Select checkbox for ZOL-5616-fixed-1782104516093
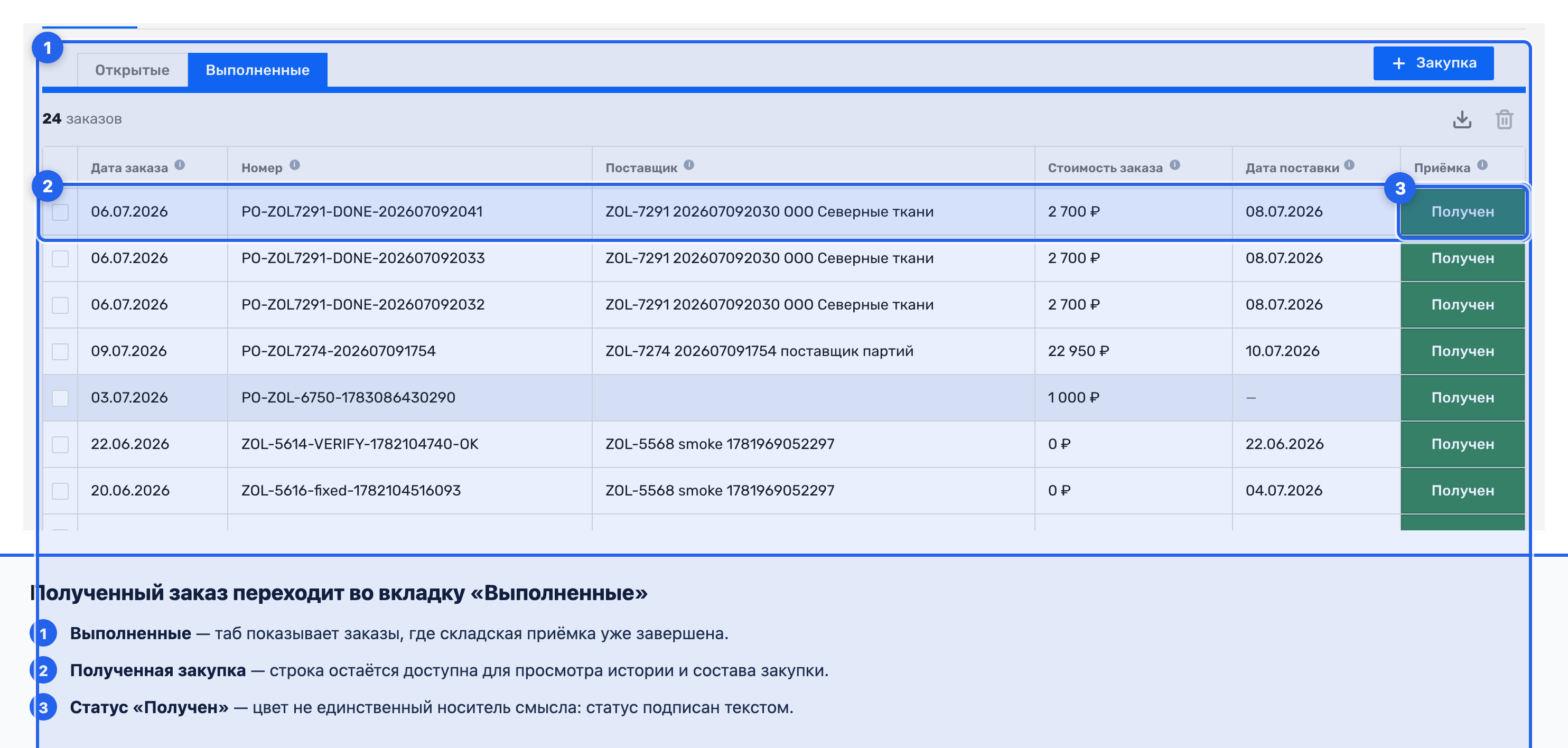This screenshot has width=1568, height=748. click(60, 491)
